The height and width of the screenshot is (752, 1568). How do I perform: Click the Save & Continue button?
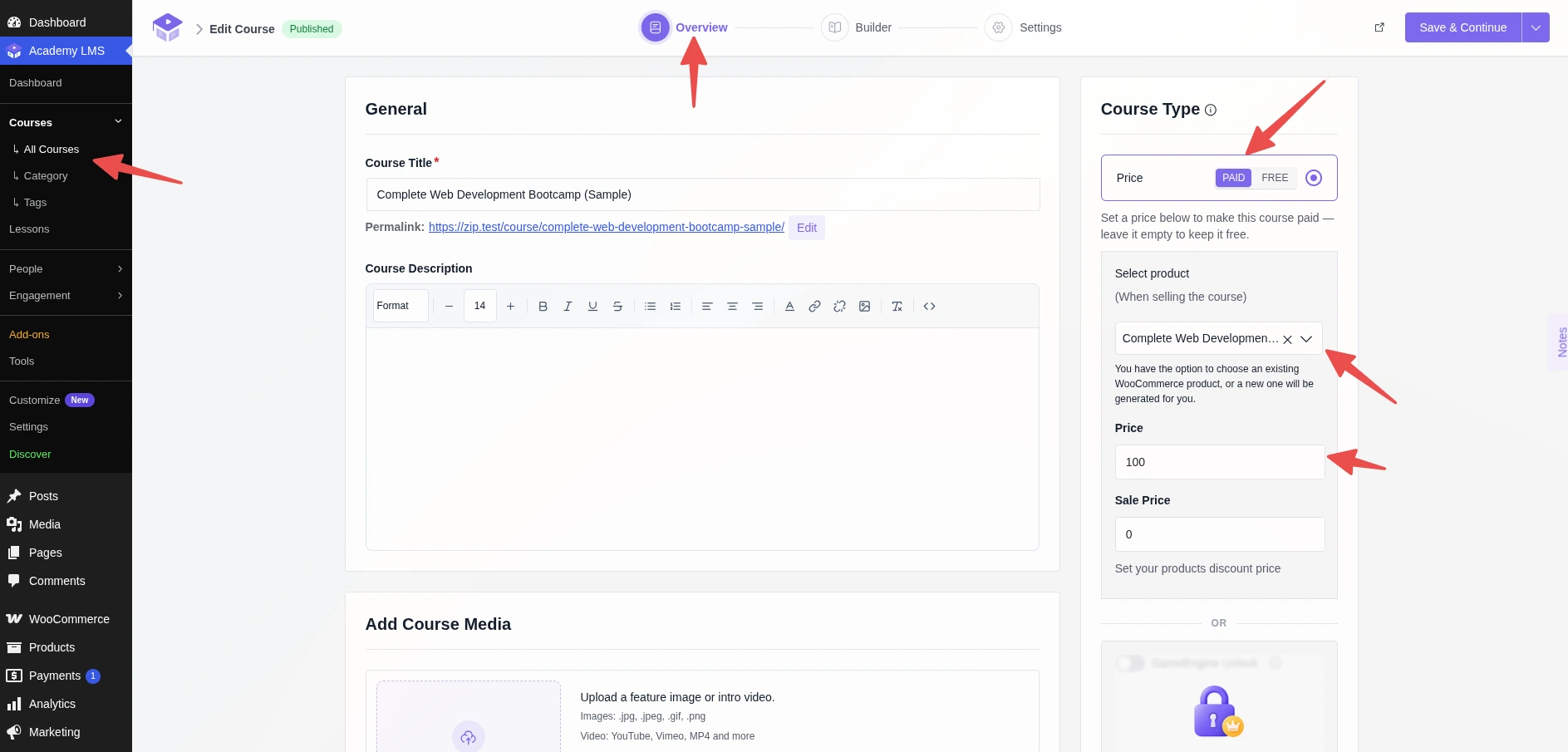1462,27
